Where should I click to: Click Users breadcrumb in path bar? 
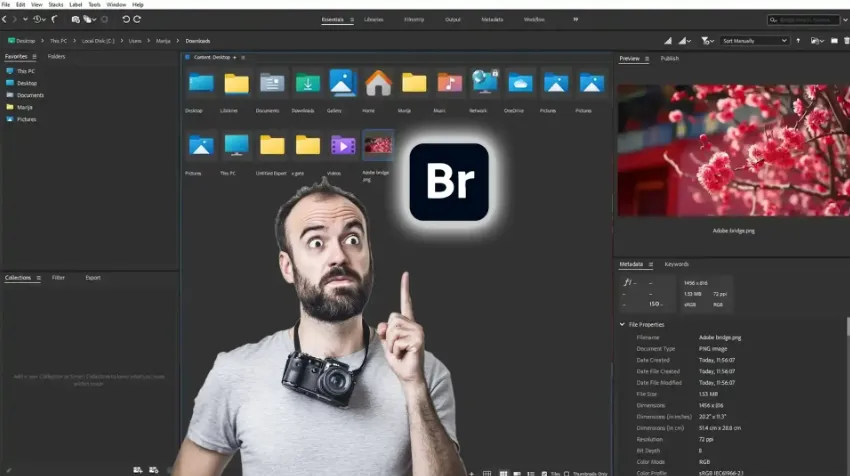point(135,41)
